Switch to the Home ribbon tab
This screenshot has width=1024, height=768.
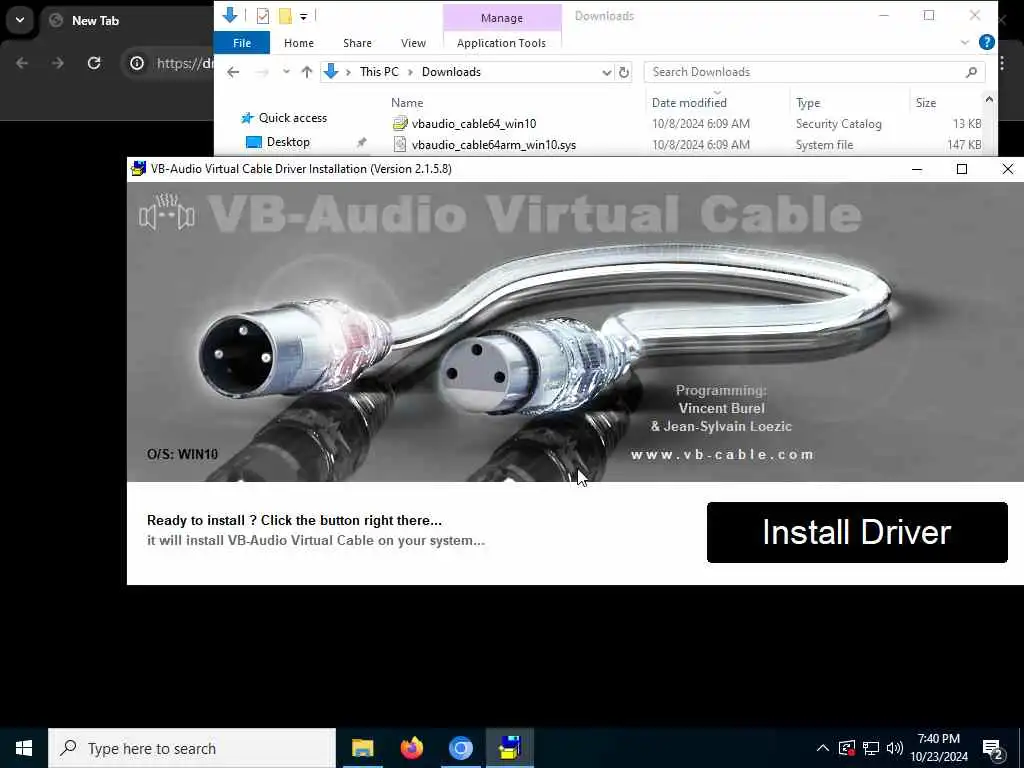[298, 43]
